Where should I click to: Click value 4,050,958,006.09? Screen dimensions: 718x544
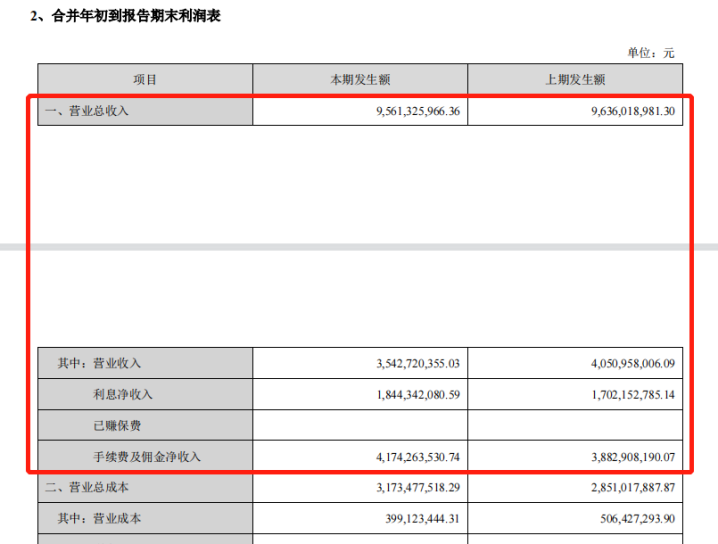(633, 364)
